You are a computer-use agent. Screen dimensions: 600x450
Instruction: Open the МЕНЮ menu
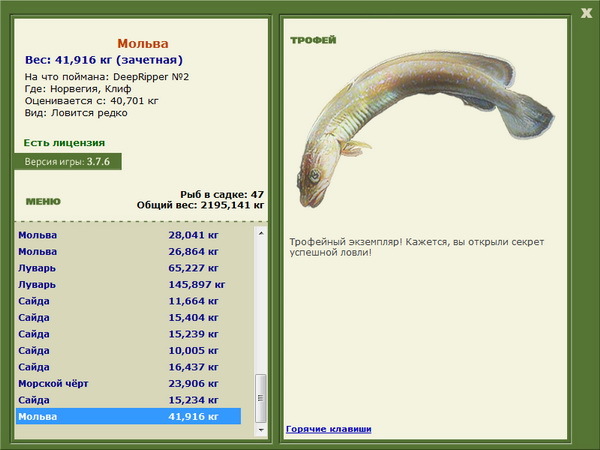43,202
